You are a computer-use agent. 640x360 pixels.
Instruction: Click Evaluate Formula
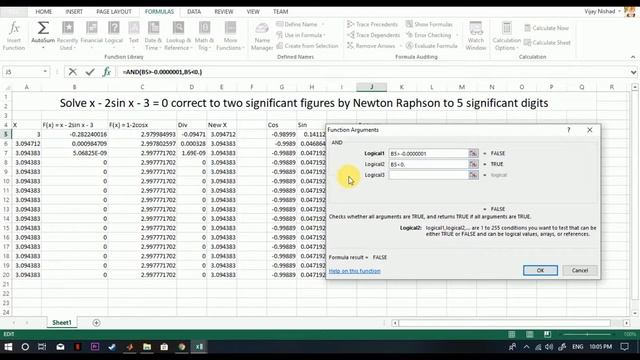click(x=431, y=46)
